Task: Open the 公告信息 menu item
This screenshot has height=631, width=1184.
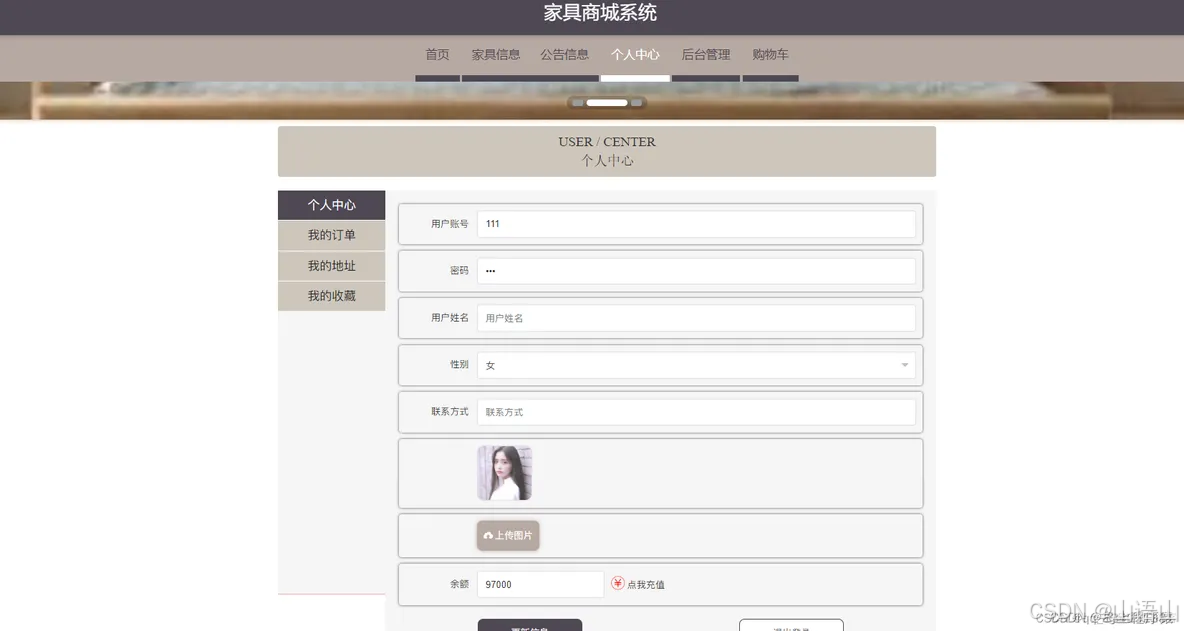Action: [564, 54]
